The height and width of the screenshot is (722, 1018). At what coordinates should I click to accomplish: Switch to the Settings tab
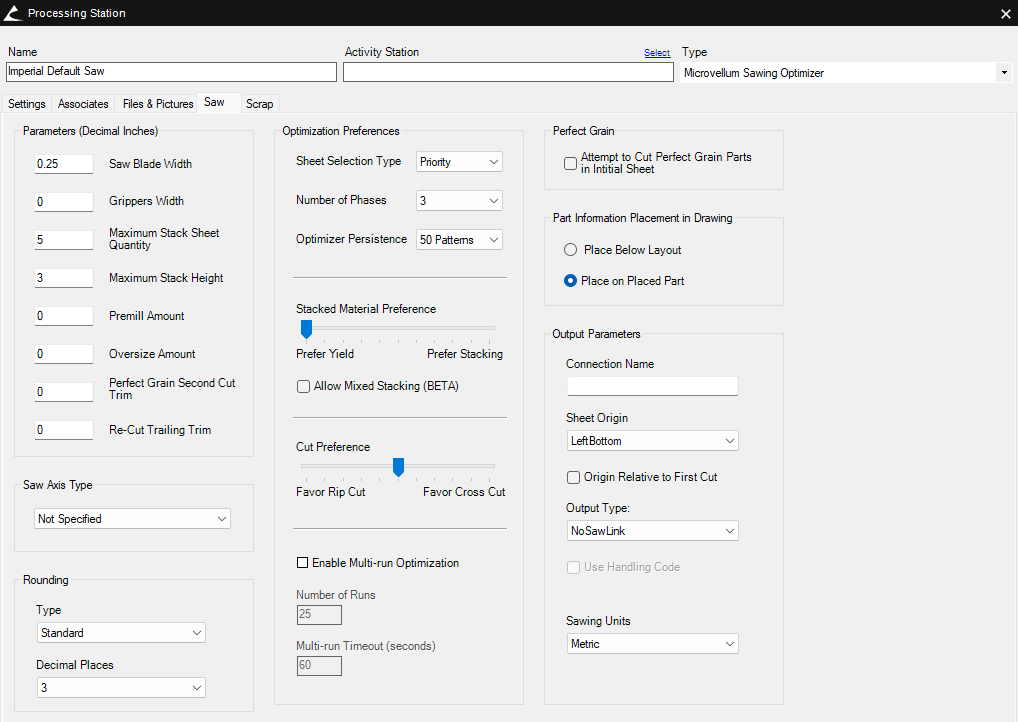27,104
